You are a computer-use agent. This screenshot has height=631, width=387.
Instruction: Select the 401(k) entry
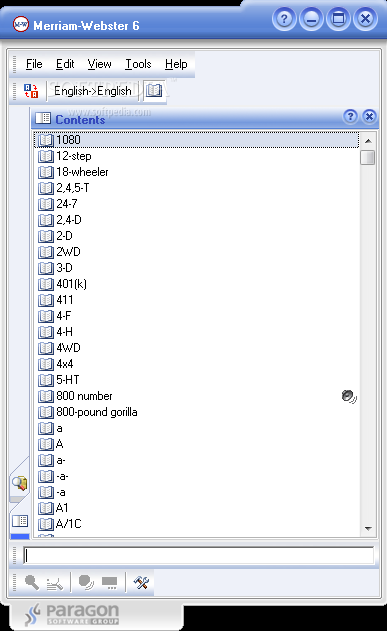click(x=197, y=284)
